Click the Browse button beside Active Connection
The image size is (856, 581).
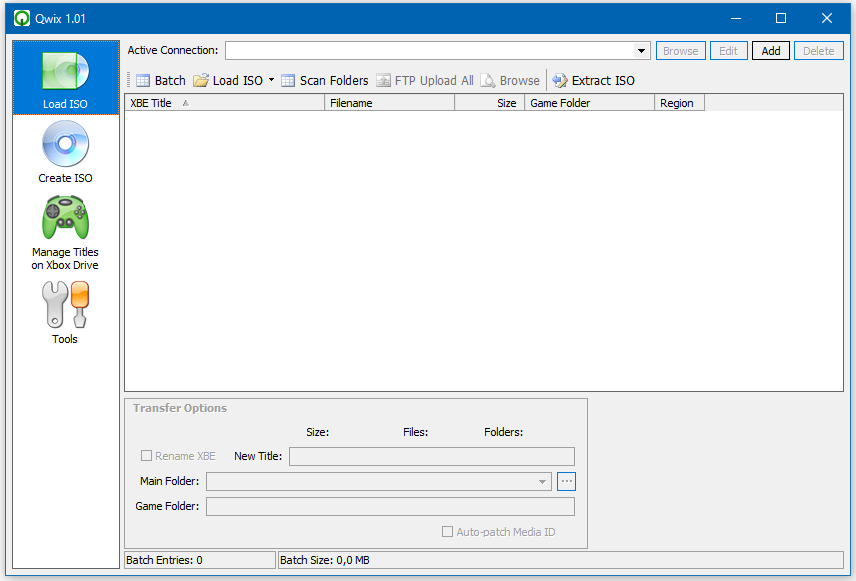point(681,51)
